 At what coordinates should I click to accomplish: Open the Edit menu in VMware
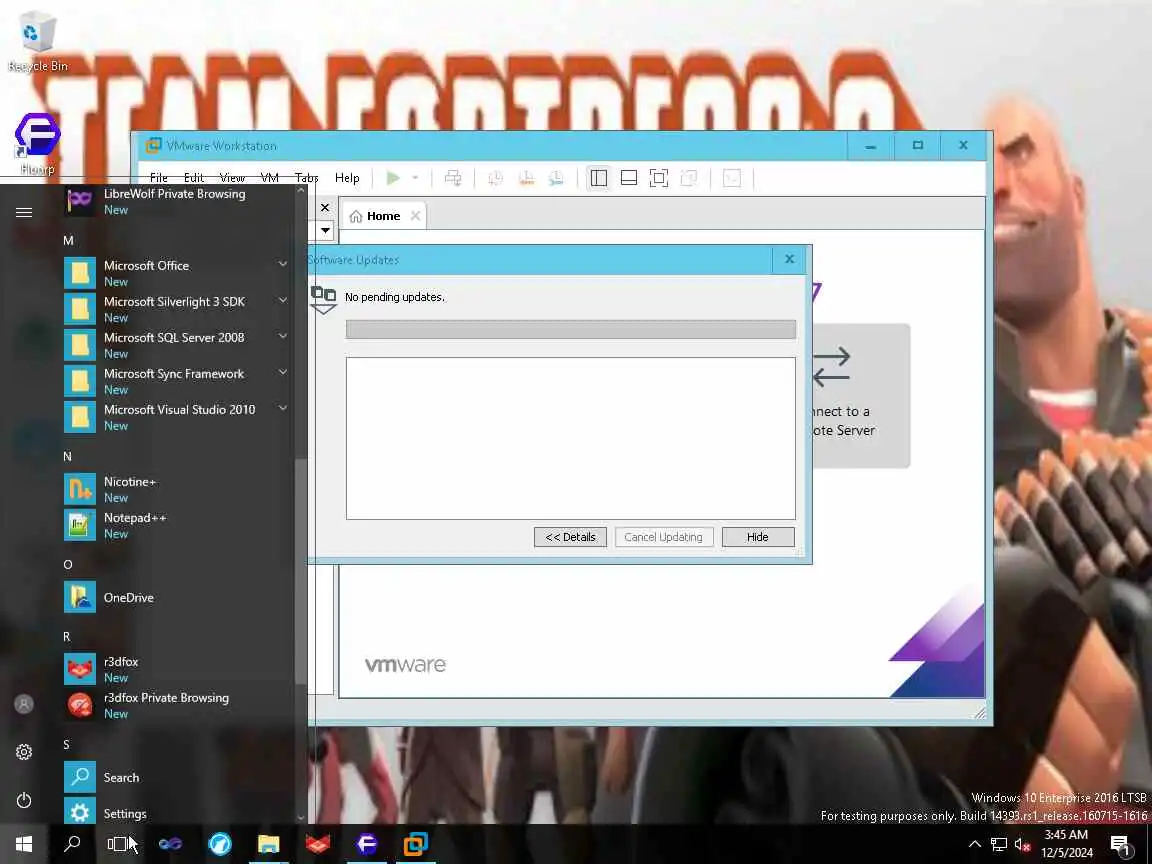pyautogui.click(x=194, y=178)
